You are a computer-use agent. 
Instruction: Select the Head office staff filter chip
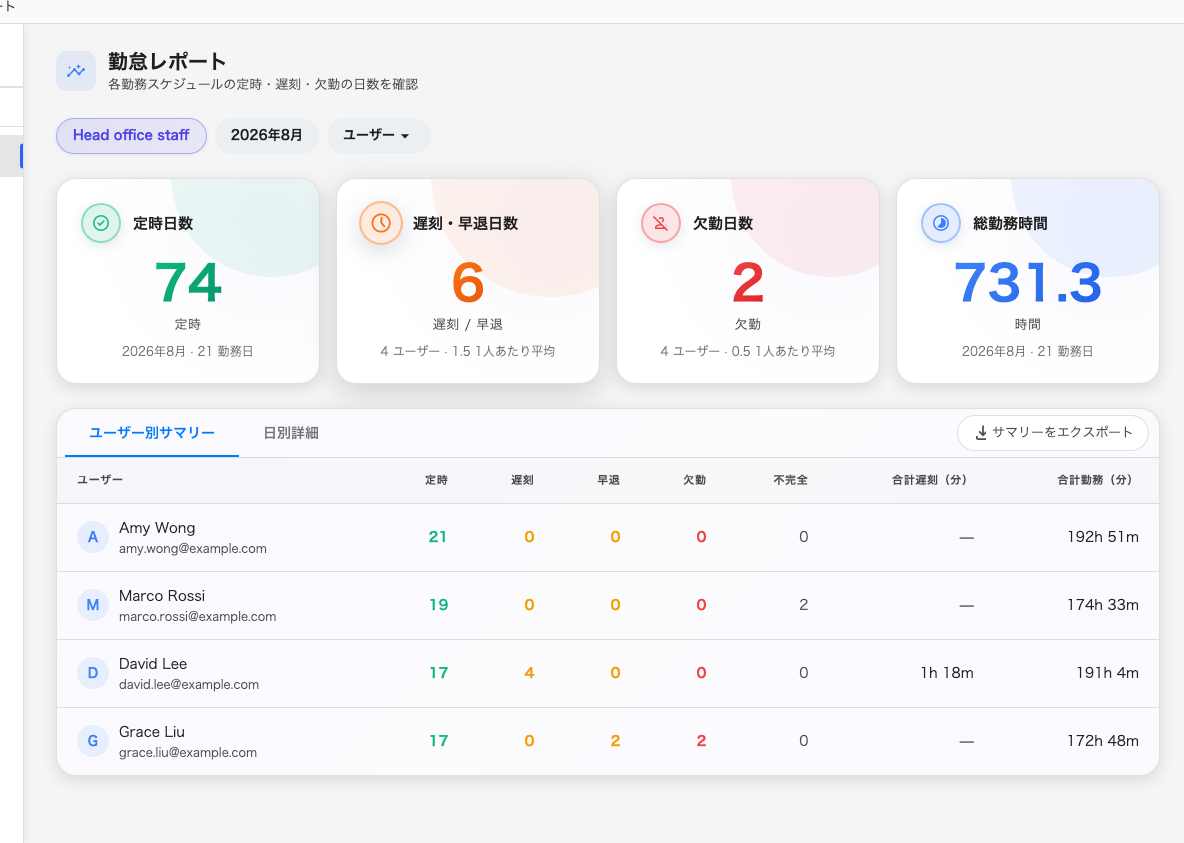point(131,135)
